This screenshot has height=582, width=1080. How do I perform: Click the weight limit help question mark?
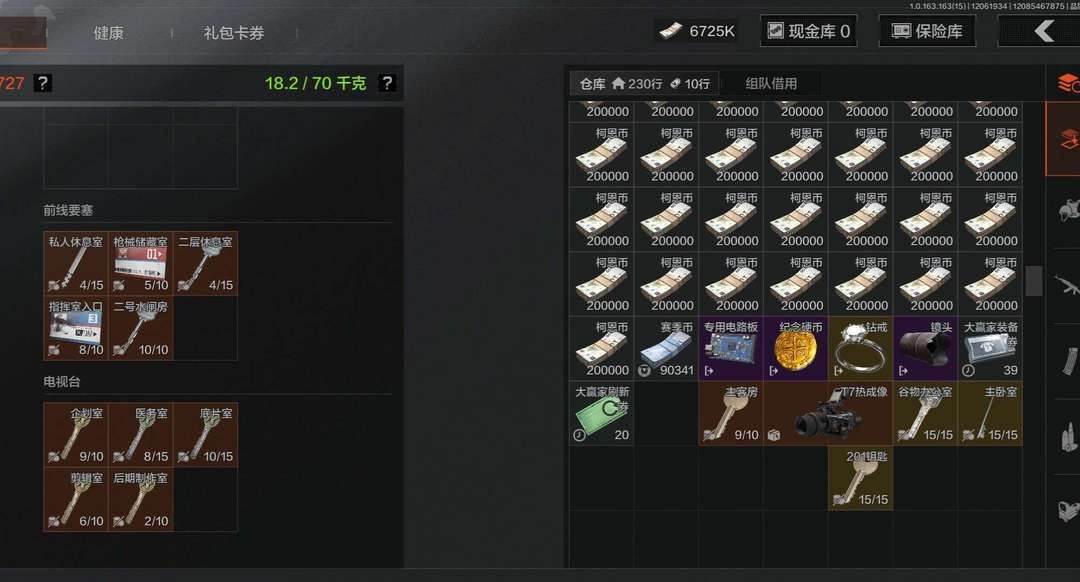pyautogui.click(x=387, y=83)
